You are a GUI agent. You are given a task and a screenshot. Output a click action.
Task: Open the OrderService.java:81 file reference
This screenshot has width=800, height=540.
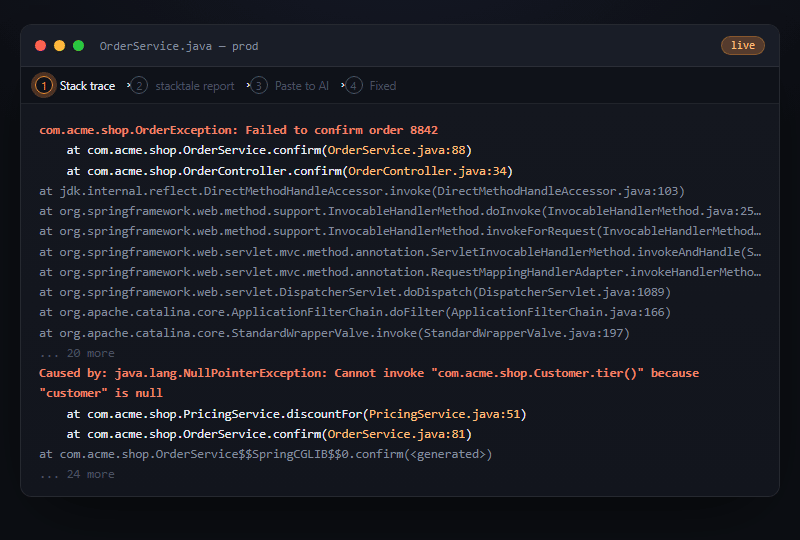click(x=396, y=434)
